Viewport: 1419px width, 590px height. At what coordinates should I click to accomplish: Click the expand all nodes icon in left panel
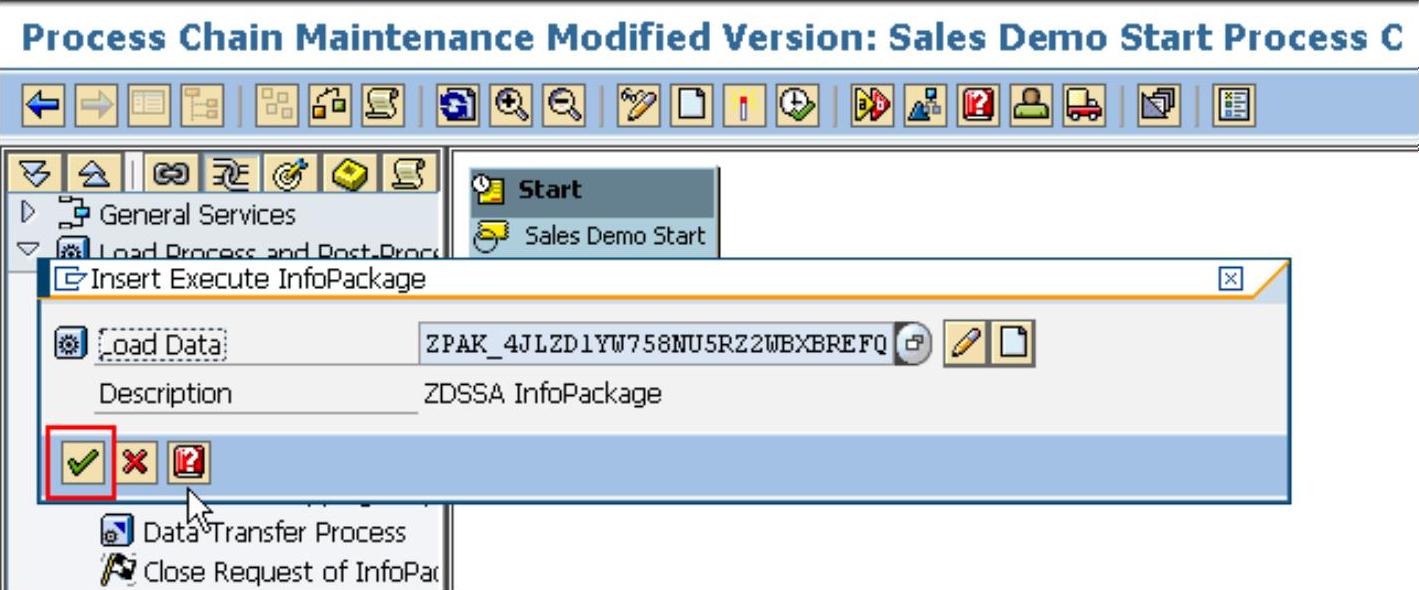(36, 173)
